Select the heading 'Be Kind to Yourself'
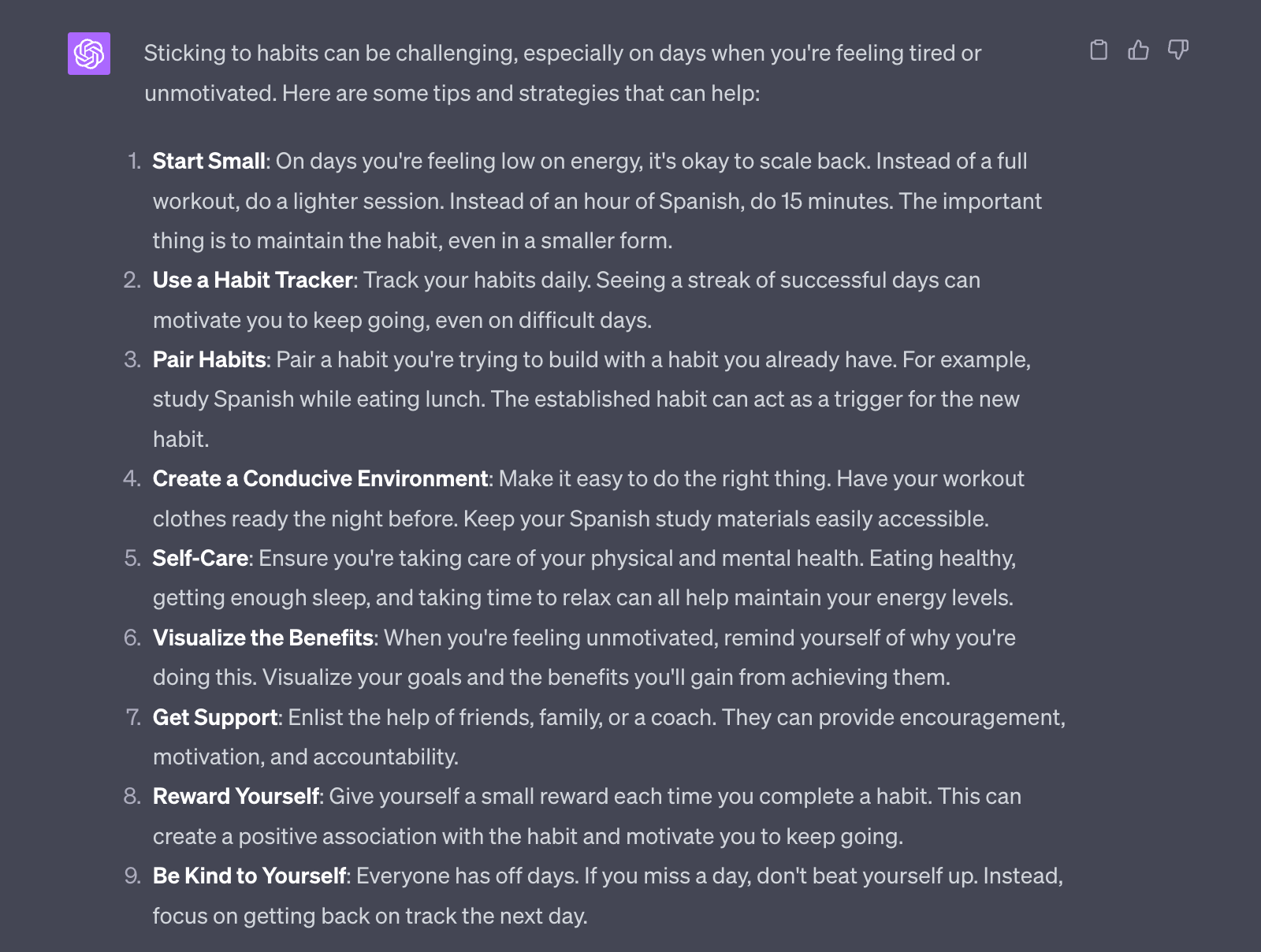 pos(249,876)
